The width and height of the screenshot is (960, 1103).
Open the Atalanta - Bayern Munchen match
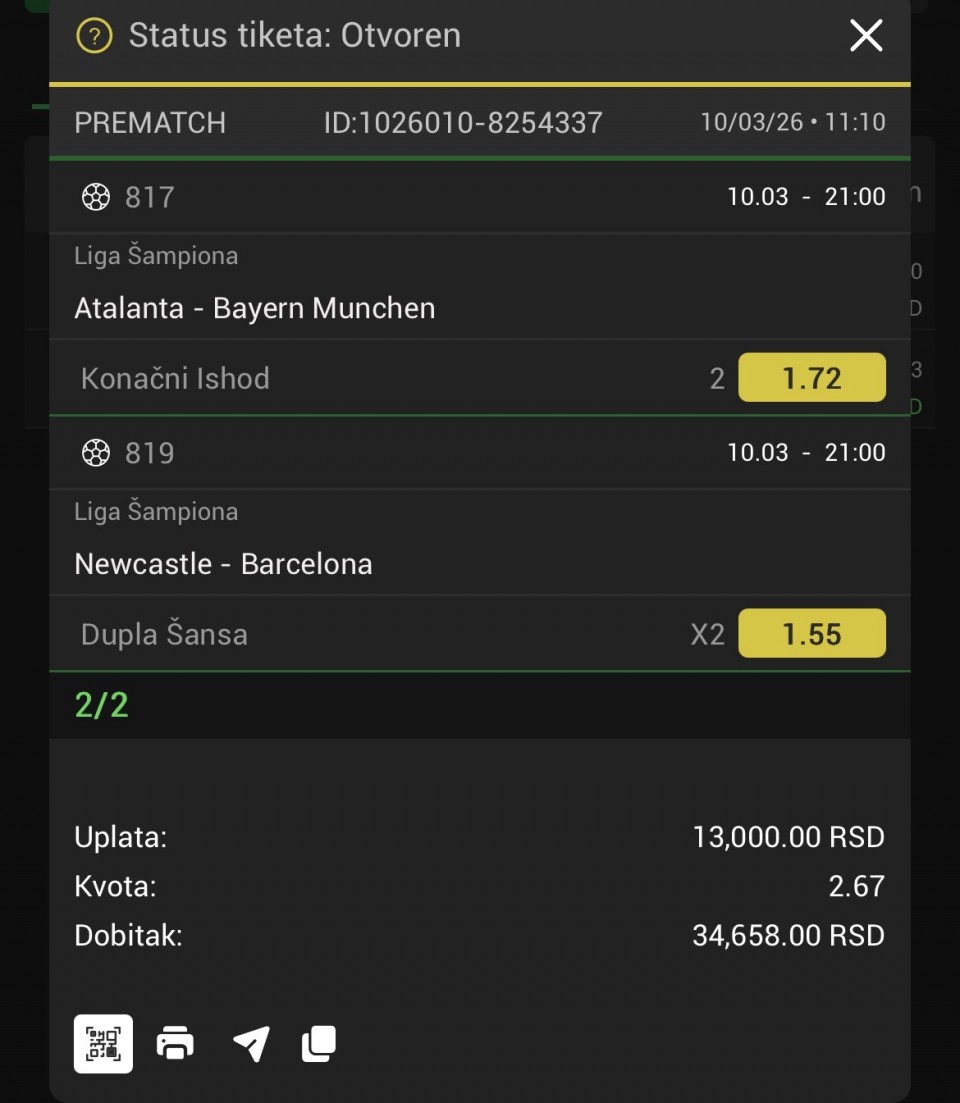pos(255,308)
